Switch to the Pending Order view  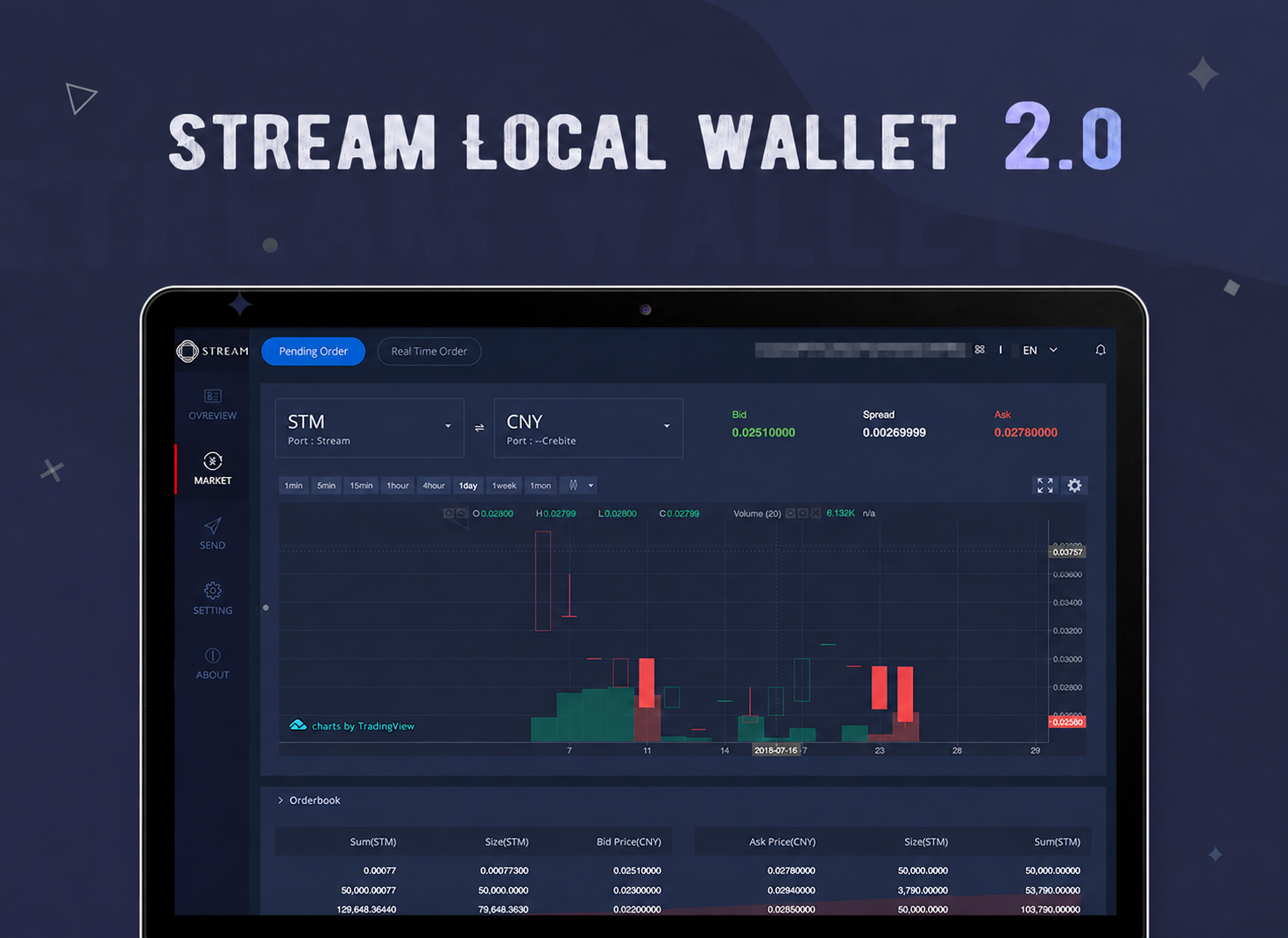[x=314, y=352]
